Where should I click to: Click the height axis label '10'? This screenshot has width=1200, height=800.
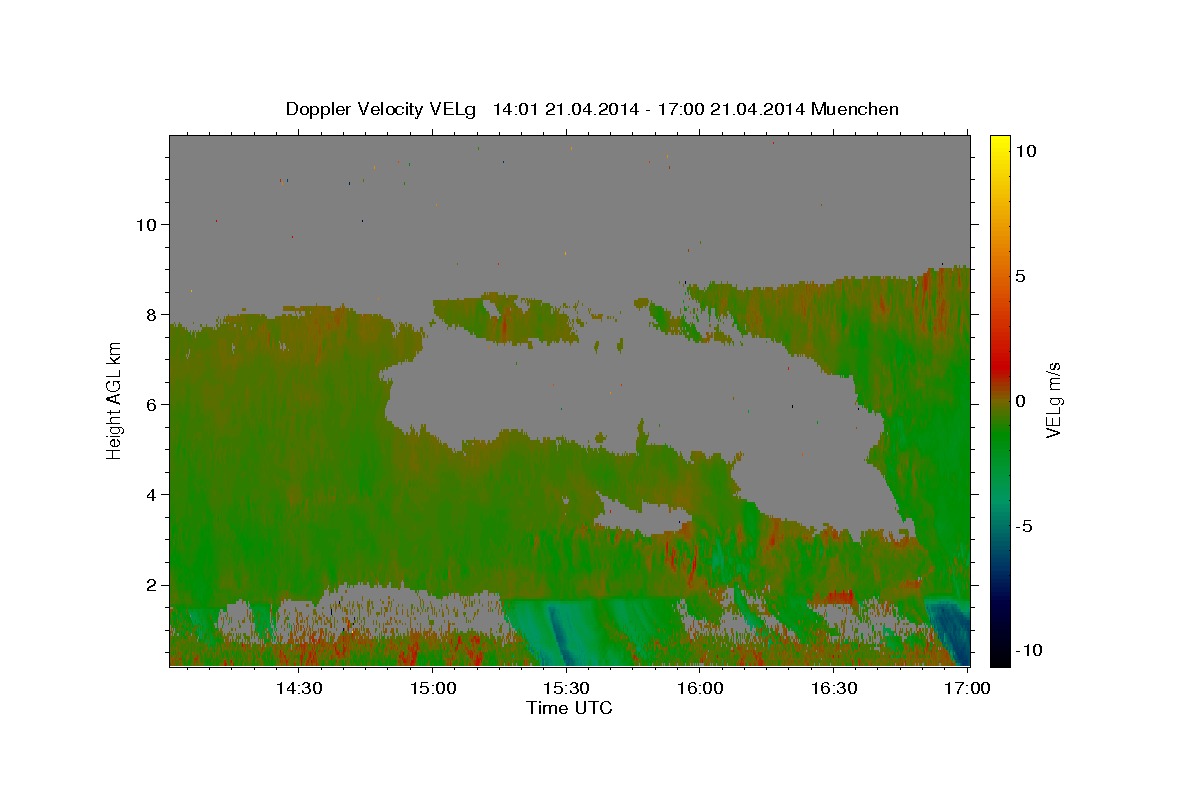click(x=146, y=224)
